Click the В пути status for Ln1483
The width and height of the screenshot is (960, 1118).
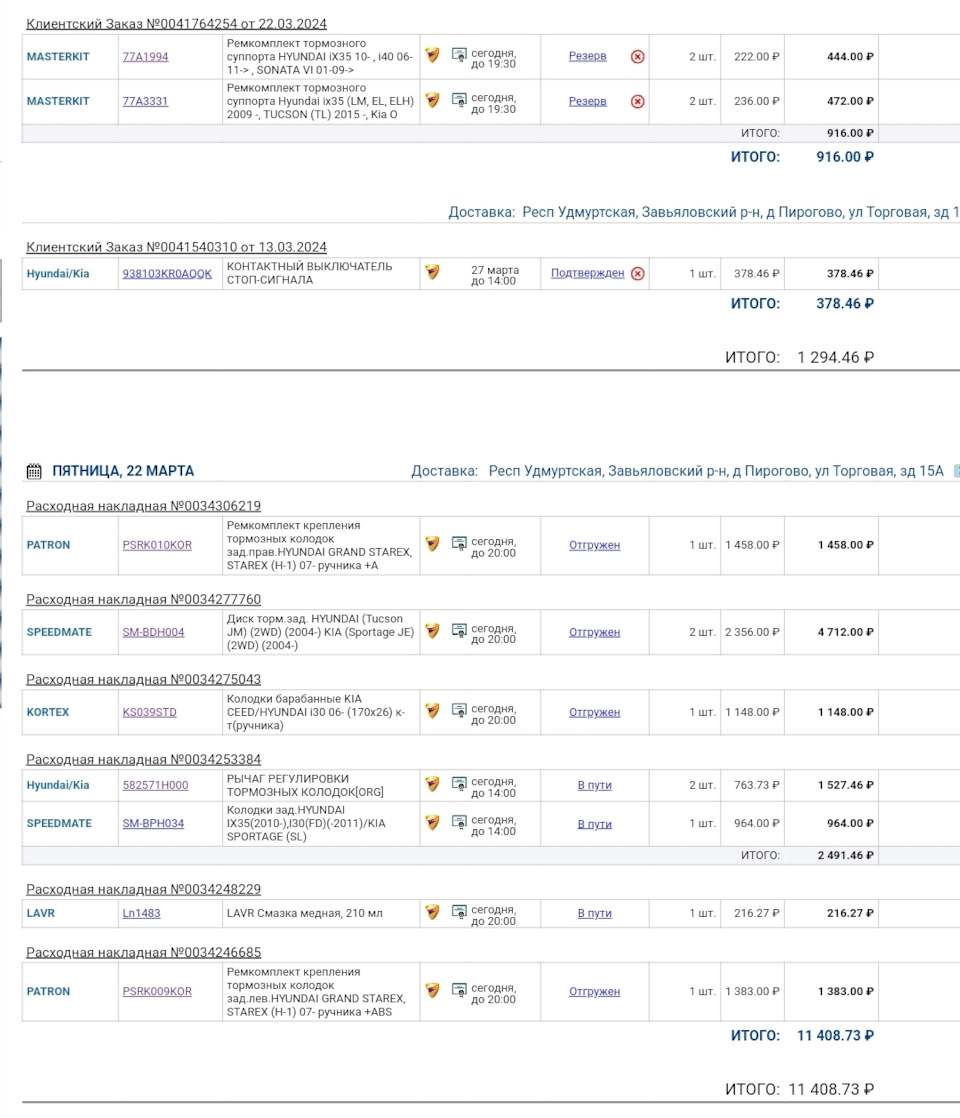595,913
